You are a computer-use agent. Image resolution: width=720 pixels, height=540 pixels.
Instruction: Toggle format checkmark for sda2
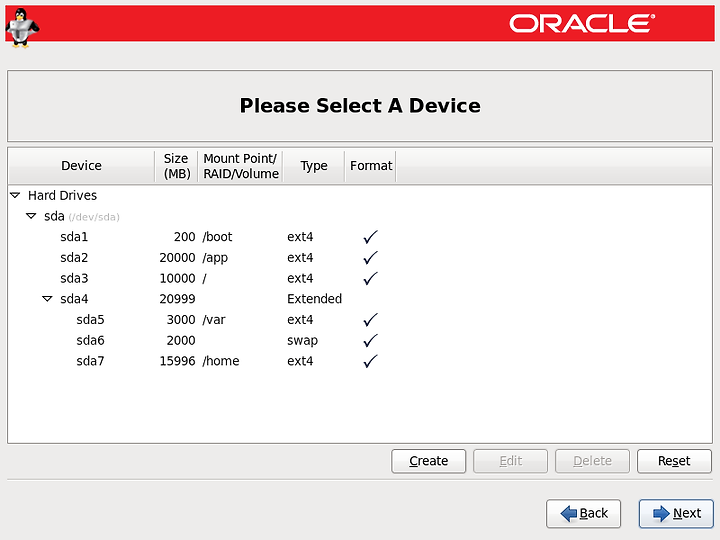tap(370, 258)
